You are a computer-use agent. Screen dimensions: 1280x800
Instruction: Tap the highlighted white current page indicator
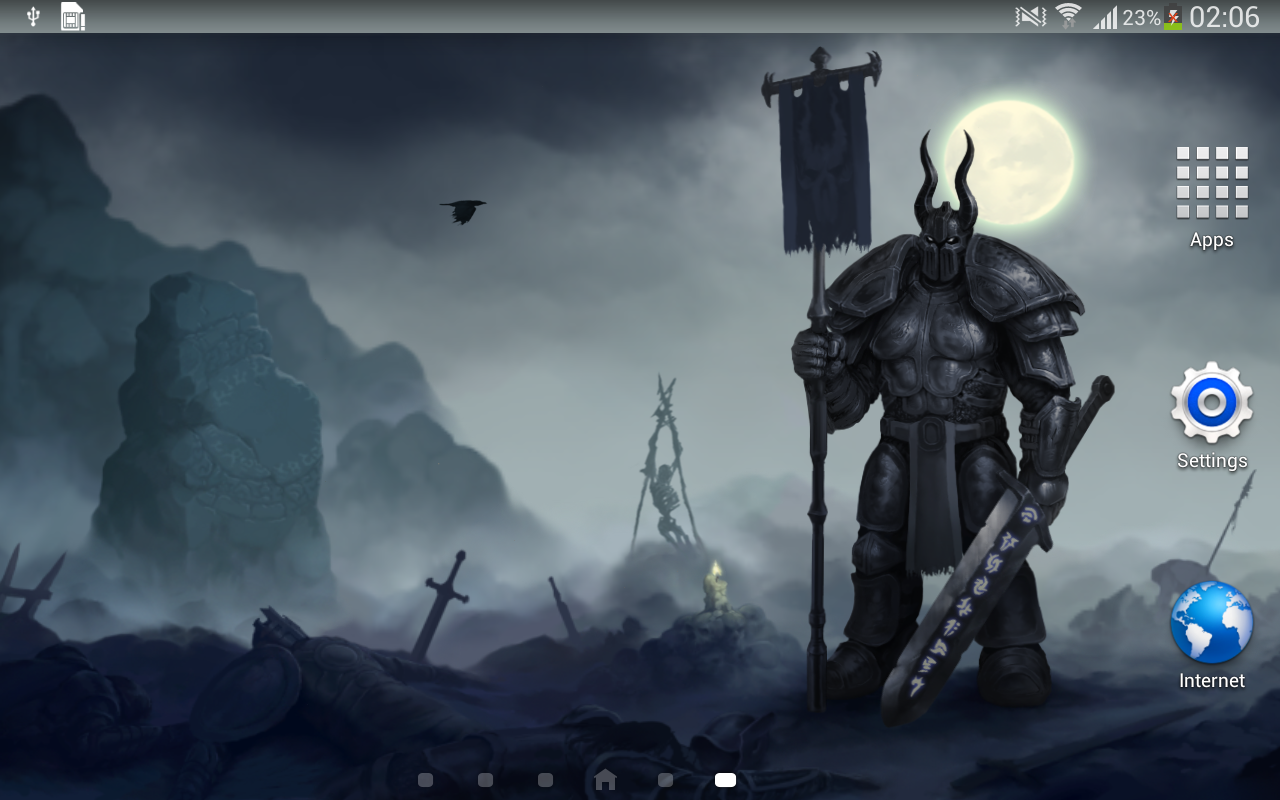coord(725,780)
